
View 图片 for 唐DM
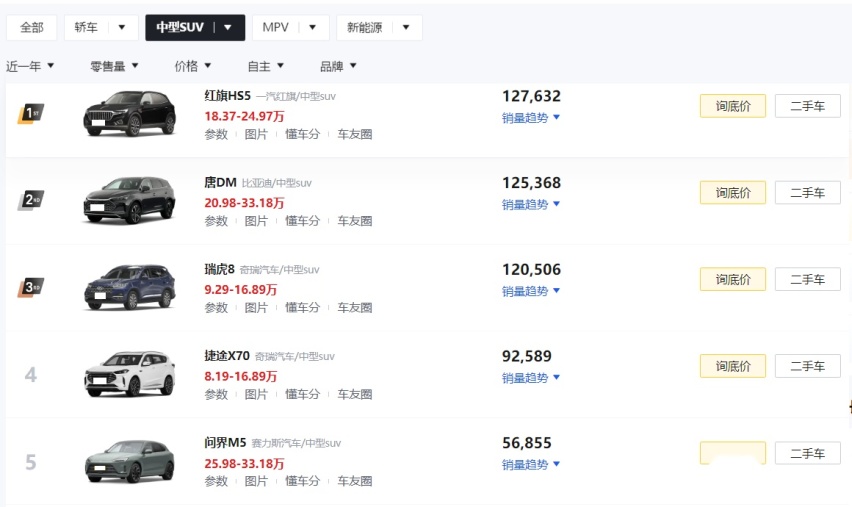tap(256, 221)
